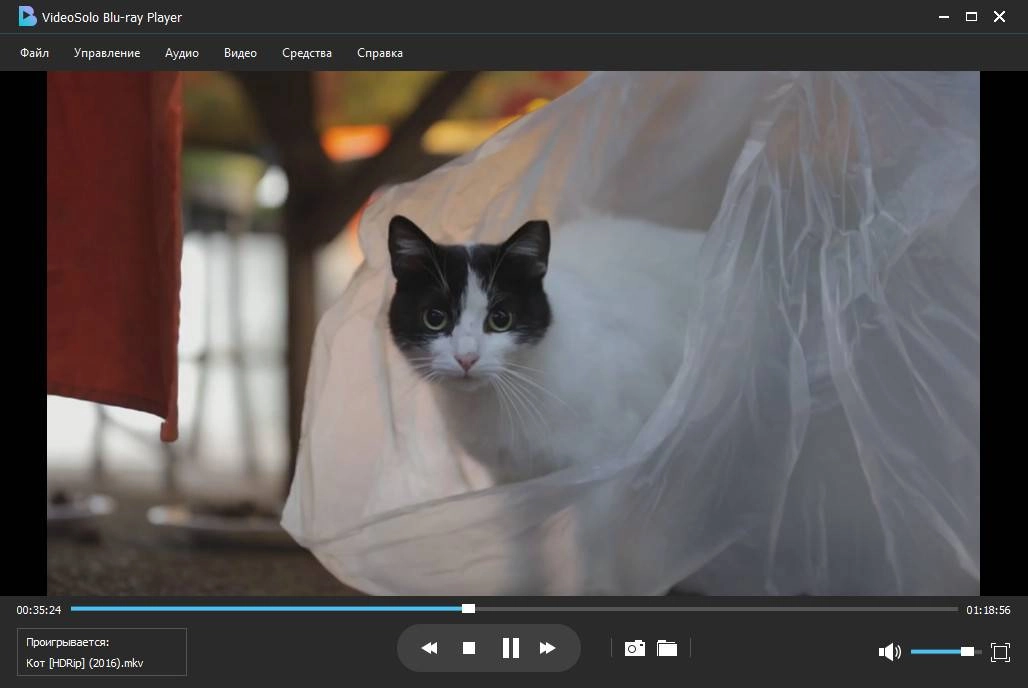
Task: Click the Проигрывается: label
Action: pos(68,642)
